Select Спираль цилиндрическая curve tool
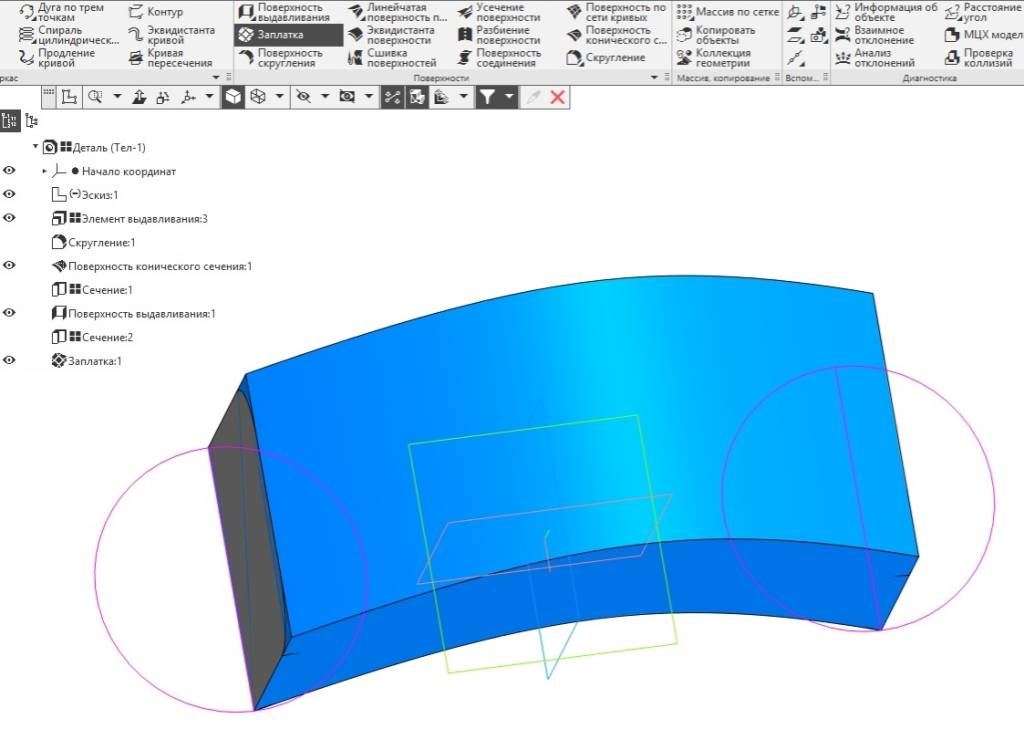1024x729 pixels. tap(69, 35)
